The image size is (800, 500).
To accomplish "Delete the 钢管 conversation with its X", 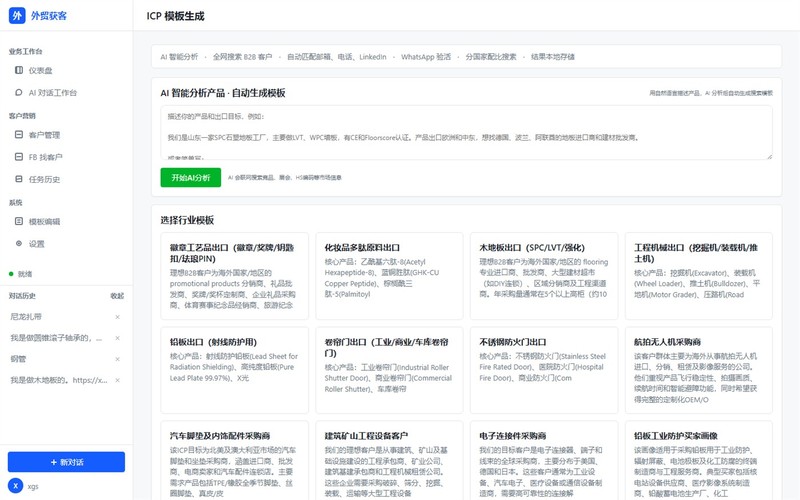I will 117,359.
